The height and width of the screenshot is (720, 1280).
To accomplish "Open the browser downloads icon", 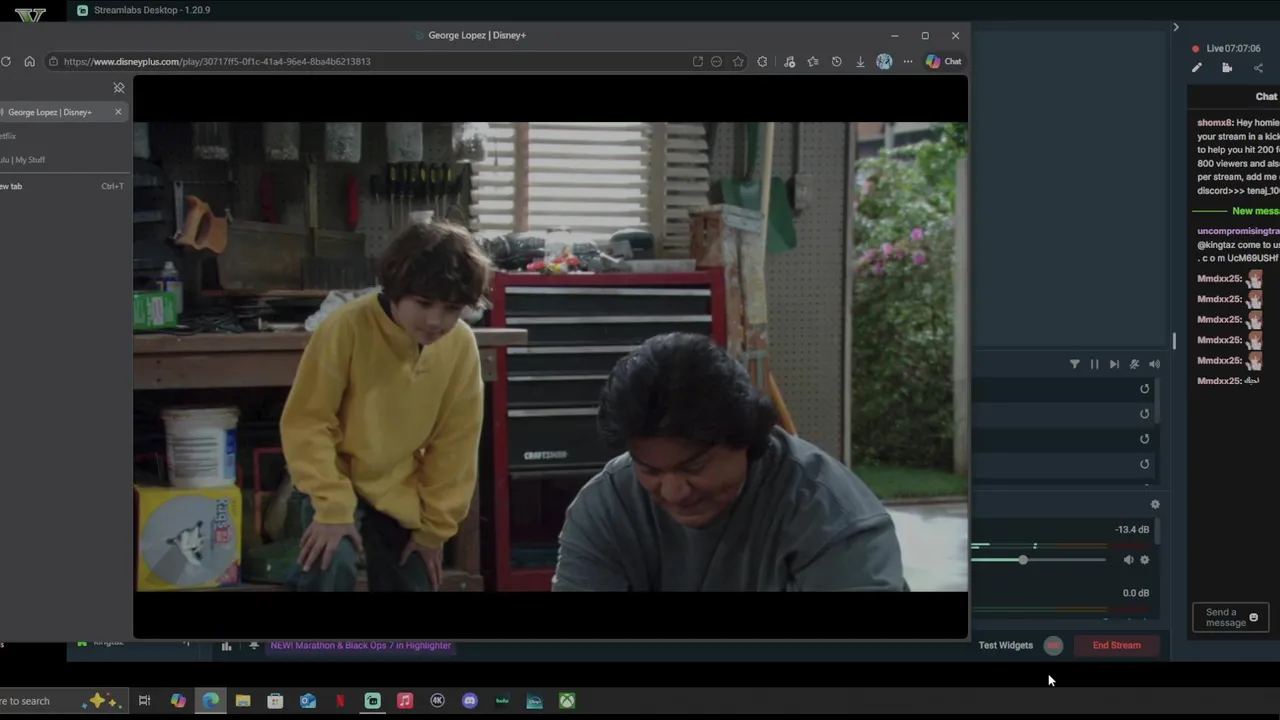I will 860,61.
